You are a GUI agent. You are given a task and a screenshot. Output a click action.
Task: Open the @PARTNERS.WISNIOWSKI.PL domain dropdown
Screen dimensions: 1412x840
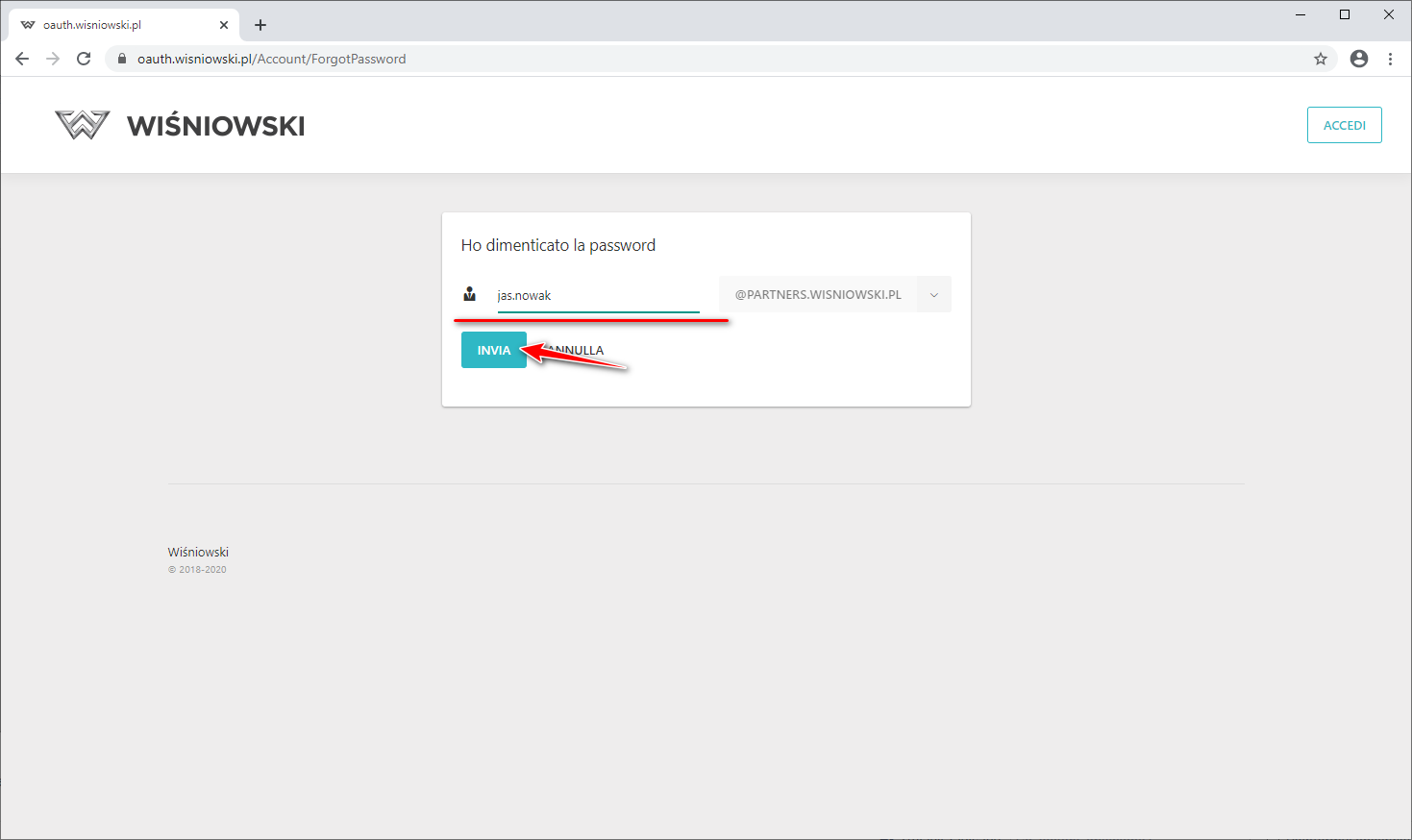(818, 295)
